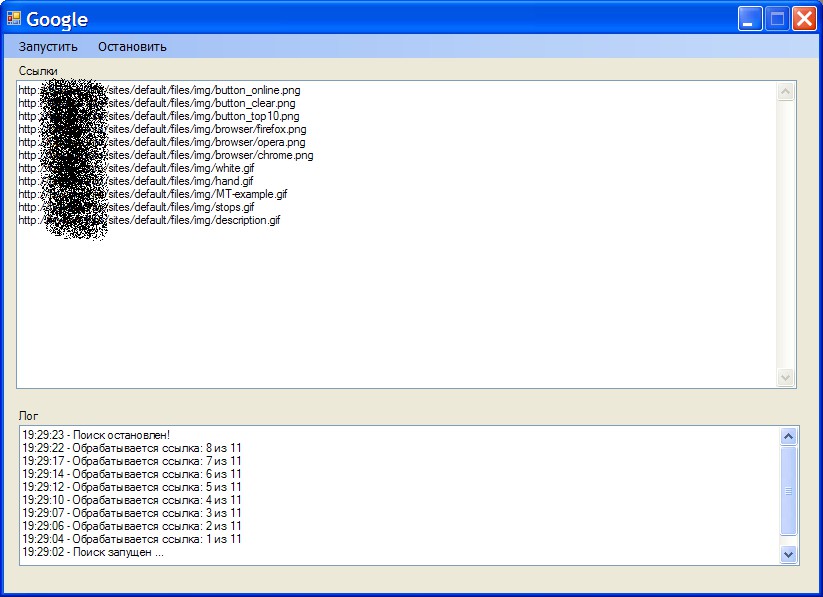The height and width of the screenshot is (597, 823).
Task: Click log entry 'ссылка: 8 из 11'
Action: 132,448
